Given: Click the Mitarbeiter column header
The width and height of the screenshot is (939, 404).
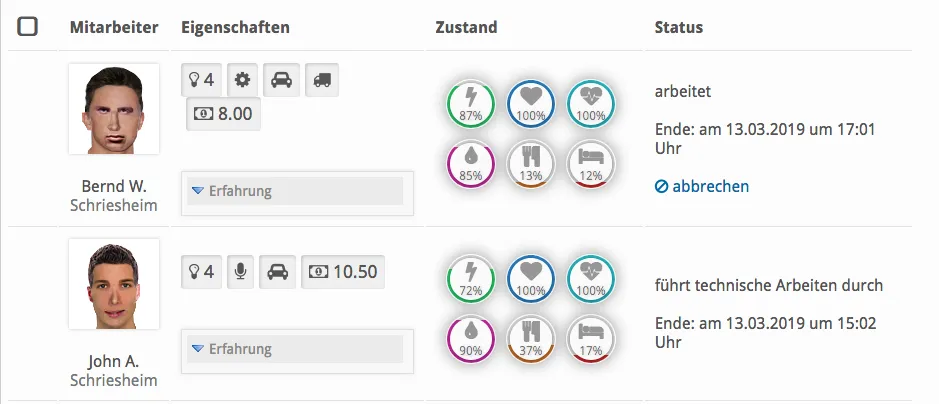Looking at the screenshot, I should tap(114, 27).
